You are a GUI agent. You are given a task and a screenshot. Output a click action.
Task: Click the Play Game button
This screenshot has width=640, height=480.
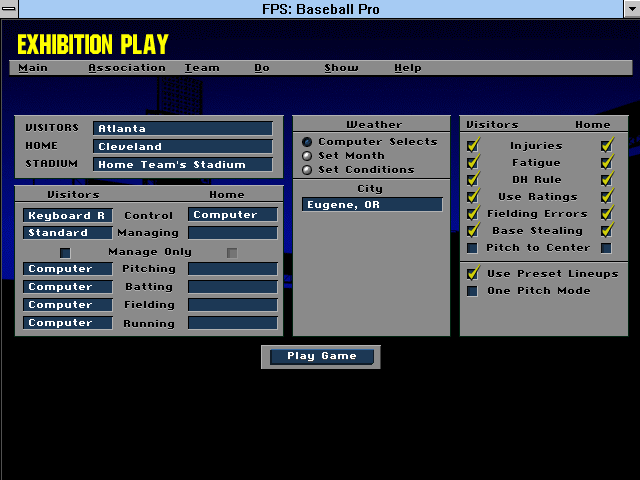coord(320,357)
